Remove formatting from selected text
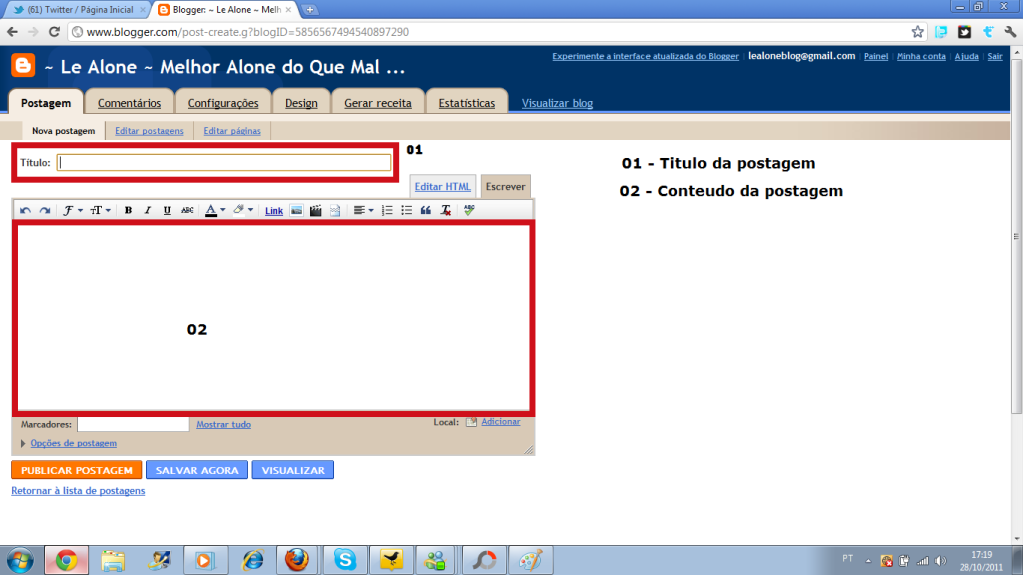1023x575 pixels. click(445, 211)
